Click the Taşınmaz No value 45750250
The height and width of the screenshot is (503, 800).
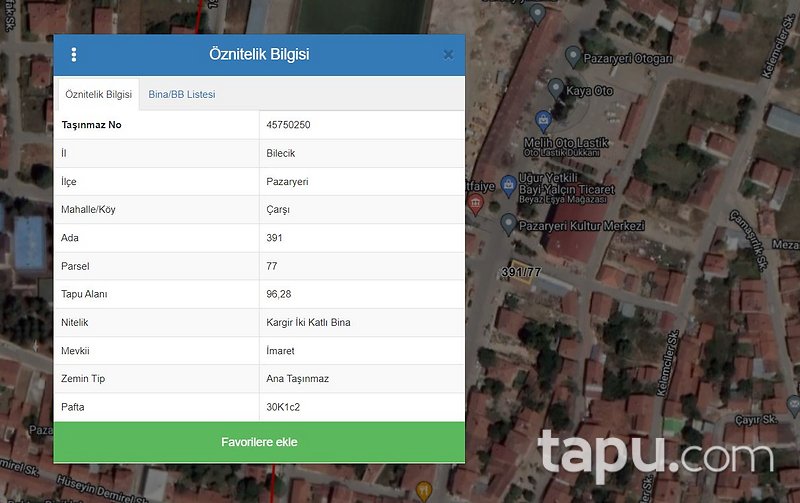click(x=288, y=125)
